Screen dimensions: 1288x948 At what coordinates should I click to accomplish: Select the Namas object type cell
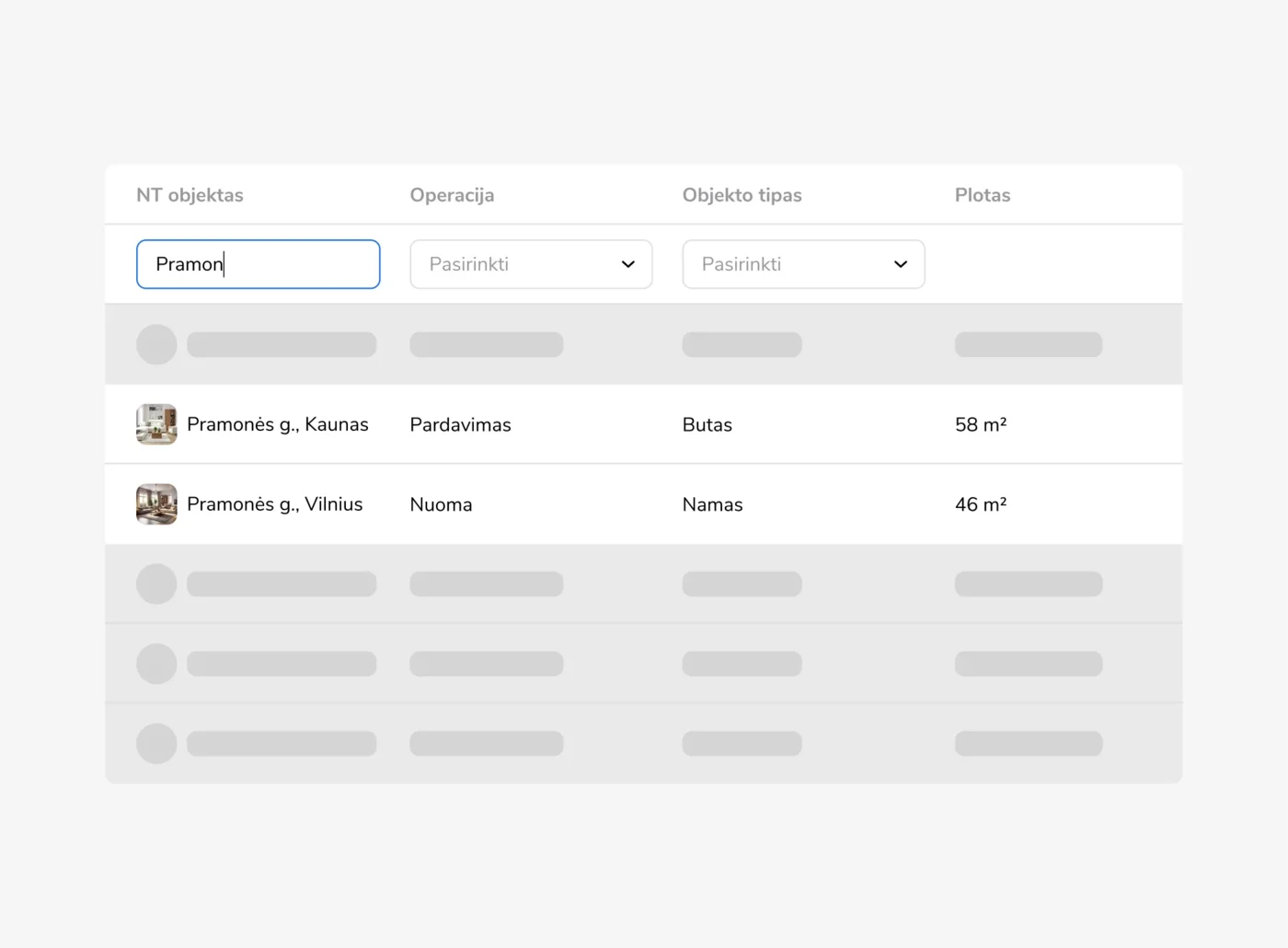[712, 505]
